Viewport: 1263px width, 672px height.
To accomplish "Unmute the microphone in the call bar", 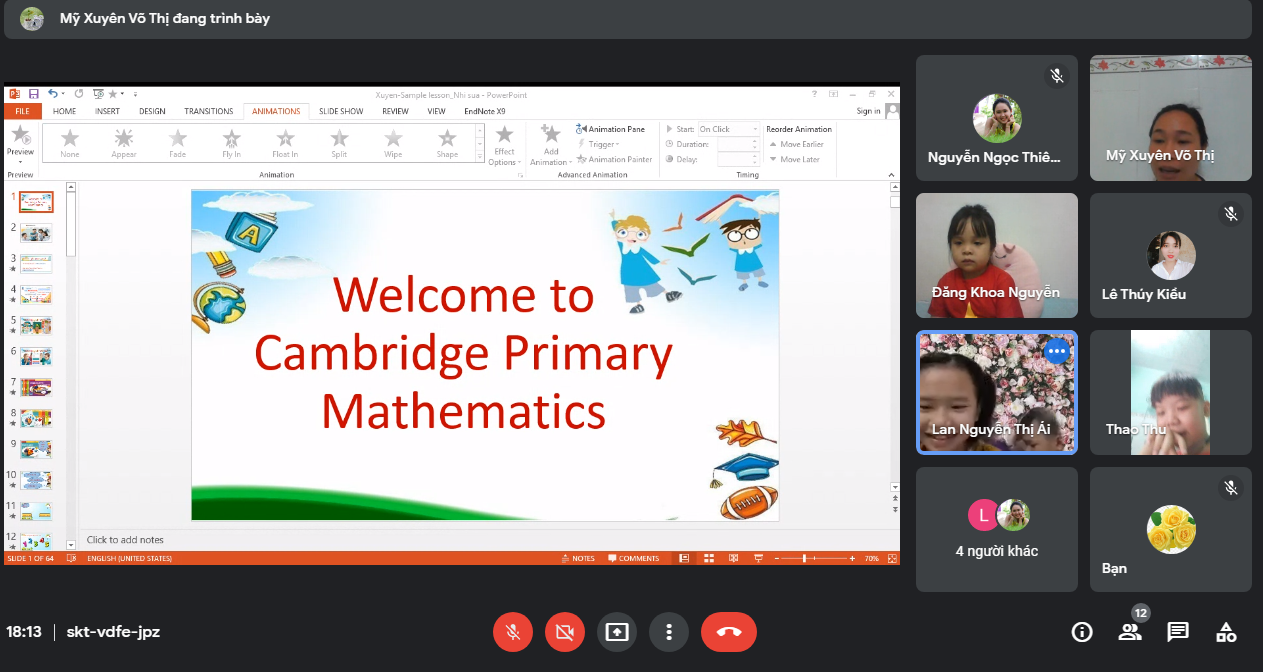I will (512, 632).
